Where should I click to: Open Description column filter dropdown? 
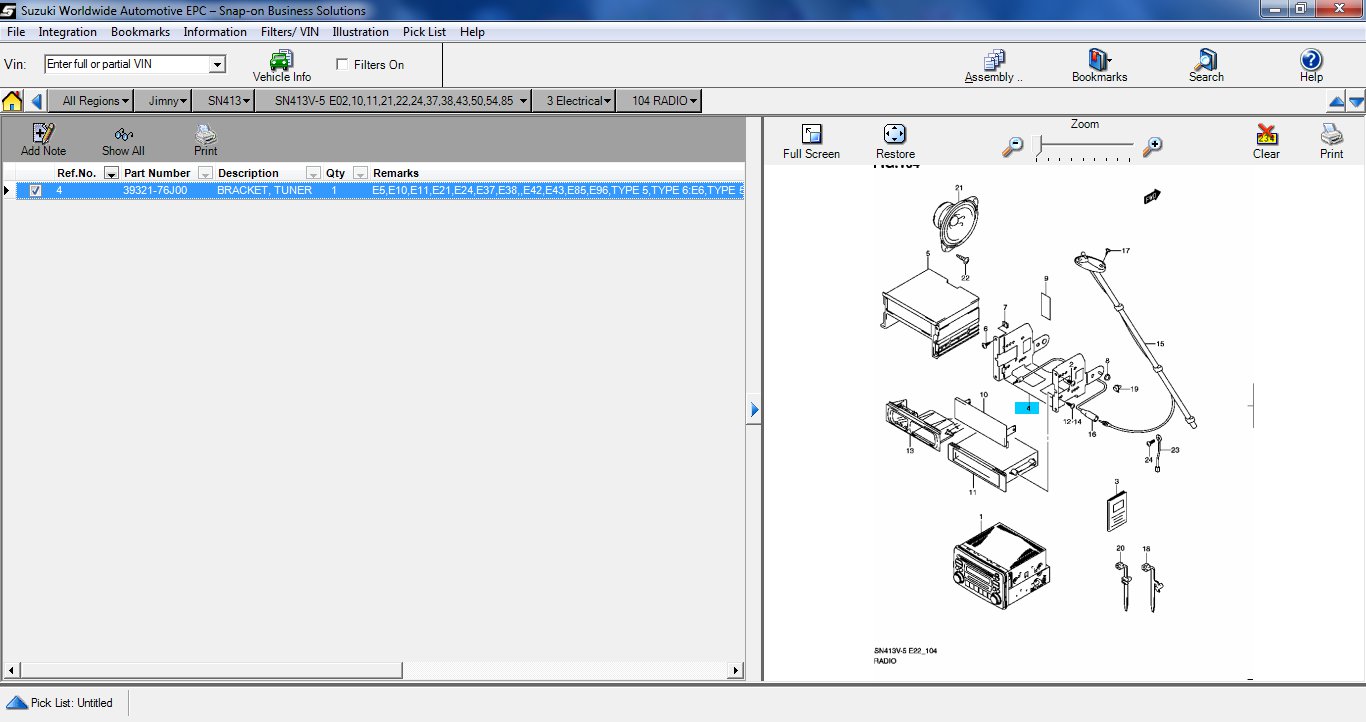point(313,173)
